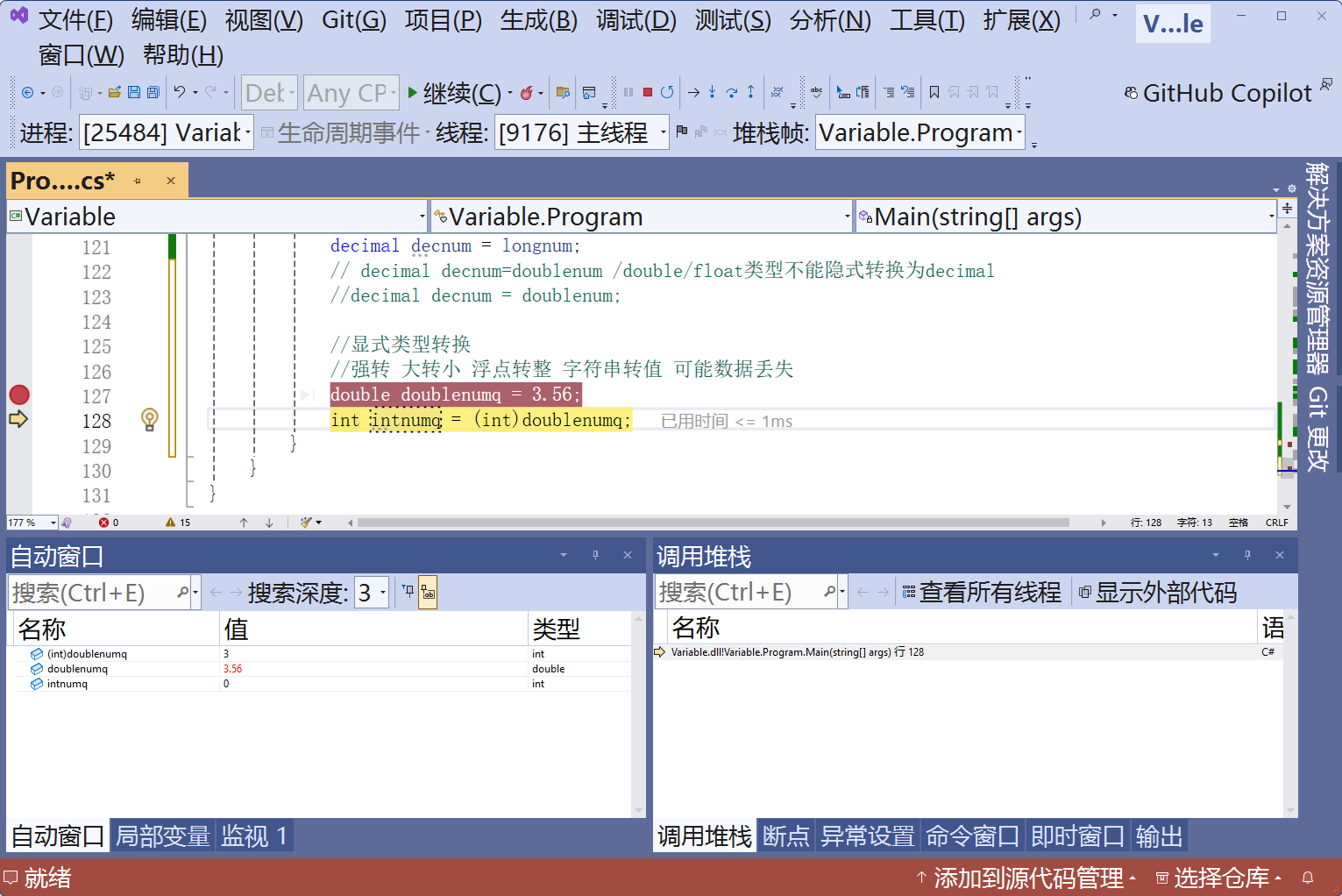1342x896 pixels.
Task: Click the hot reload flame icon
Action: click(526, 92)
